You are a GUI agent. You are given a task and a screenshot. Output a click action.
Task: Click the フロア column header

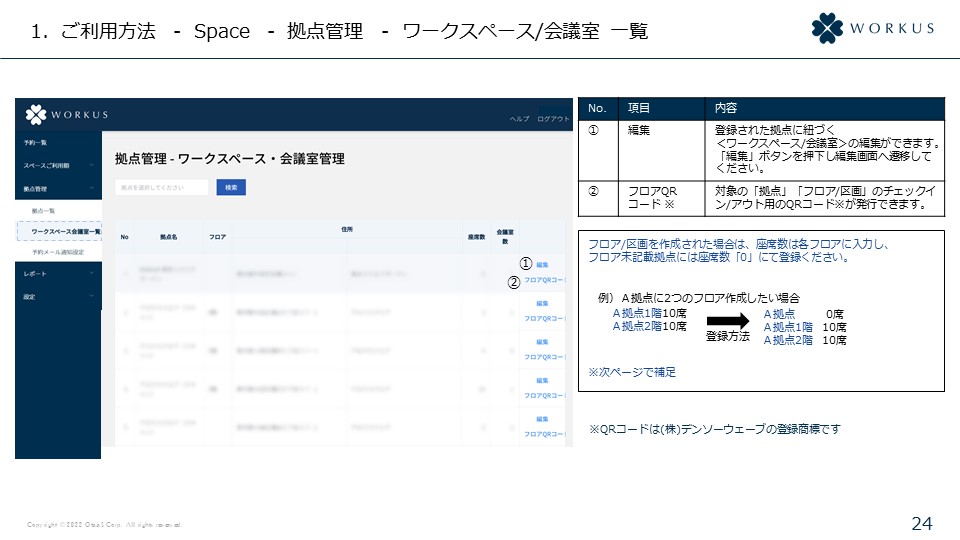click(217, 237)
